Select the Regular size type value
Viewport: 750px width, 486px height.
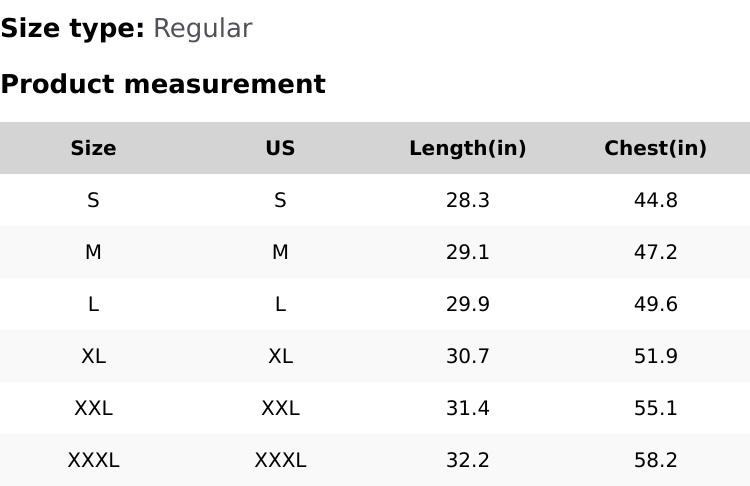202,29
